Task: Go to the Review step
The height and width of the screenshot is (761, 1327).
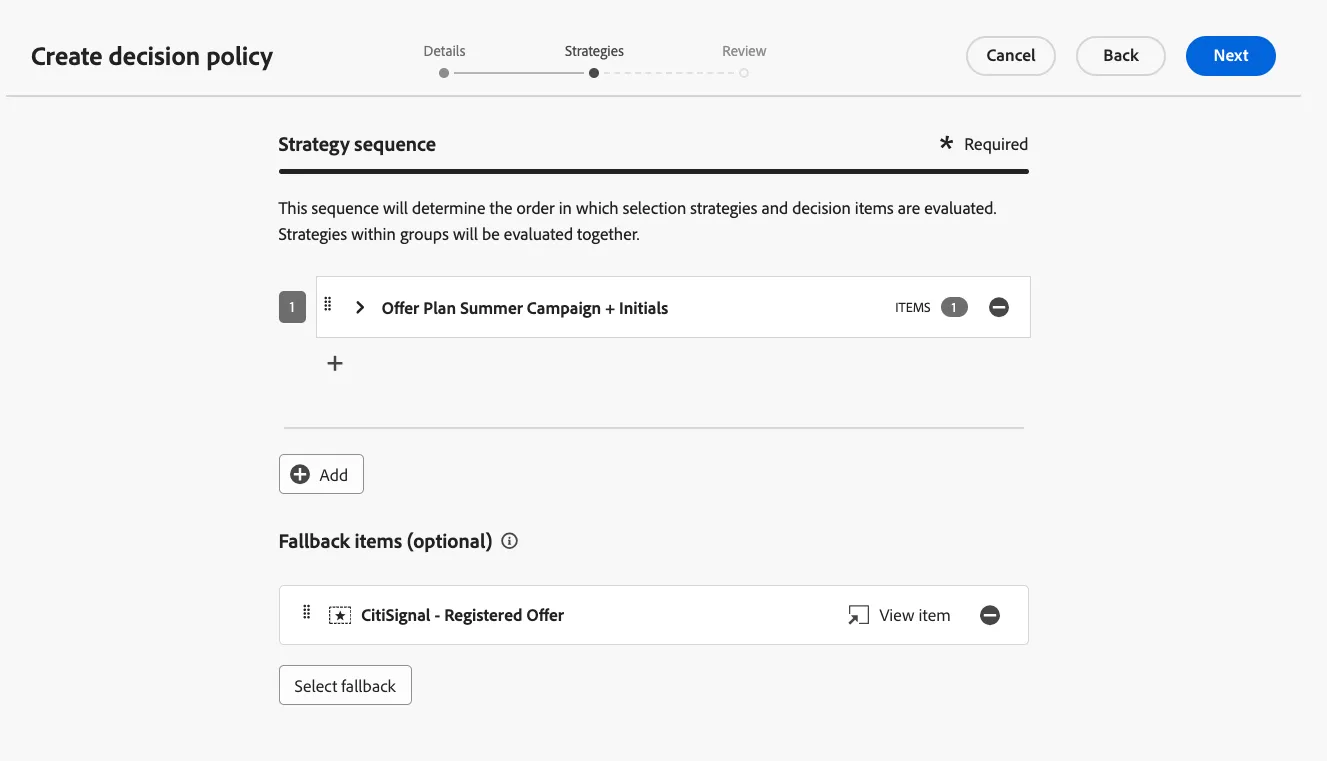Action: pos(744,61)
